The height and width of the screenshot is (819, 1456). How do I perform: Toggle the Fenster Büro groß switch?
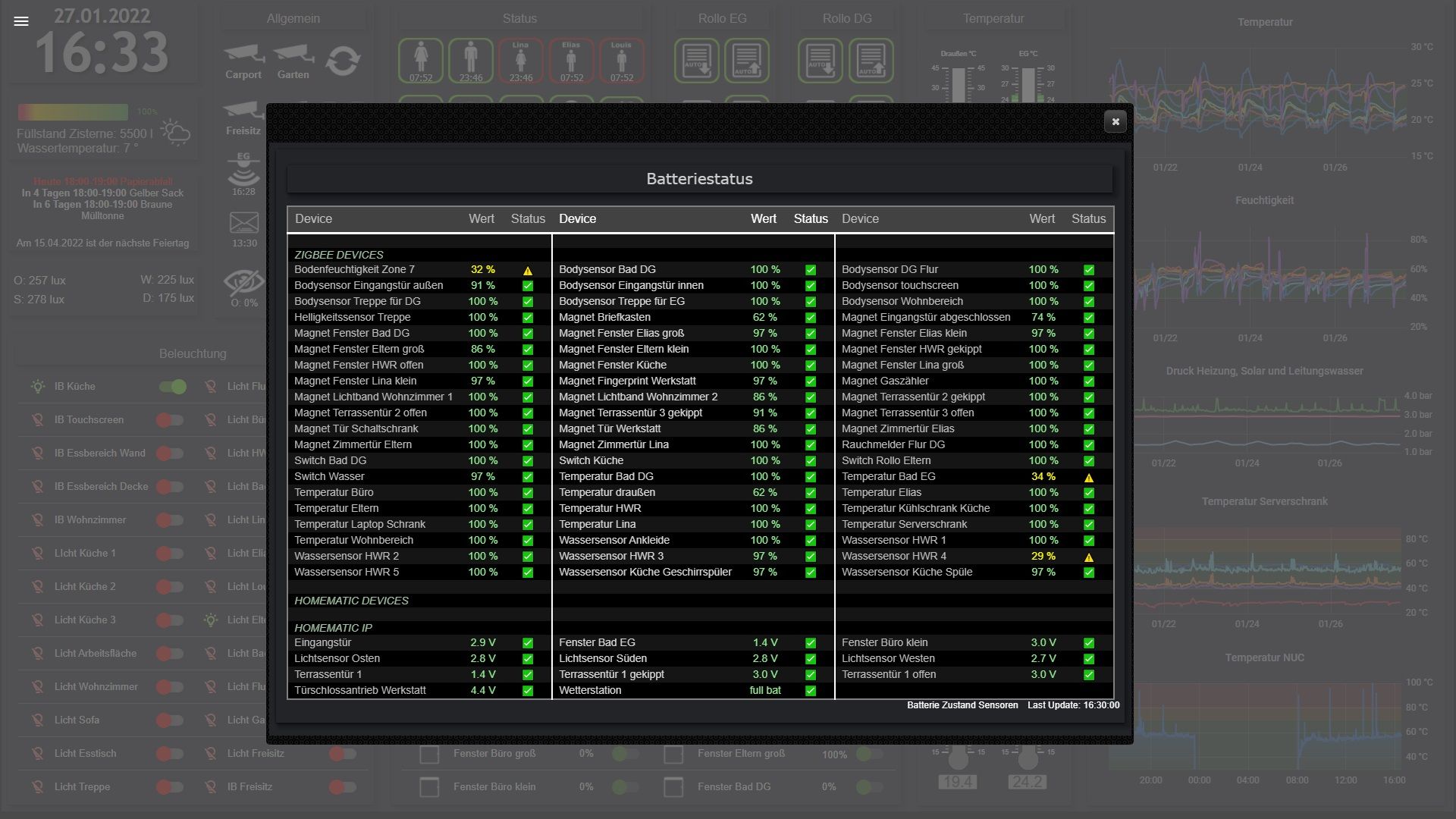[x=625, y=754]
